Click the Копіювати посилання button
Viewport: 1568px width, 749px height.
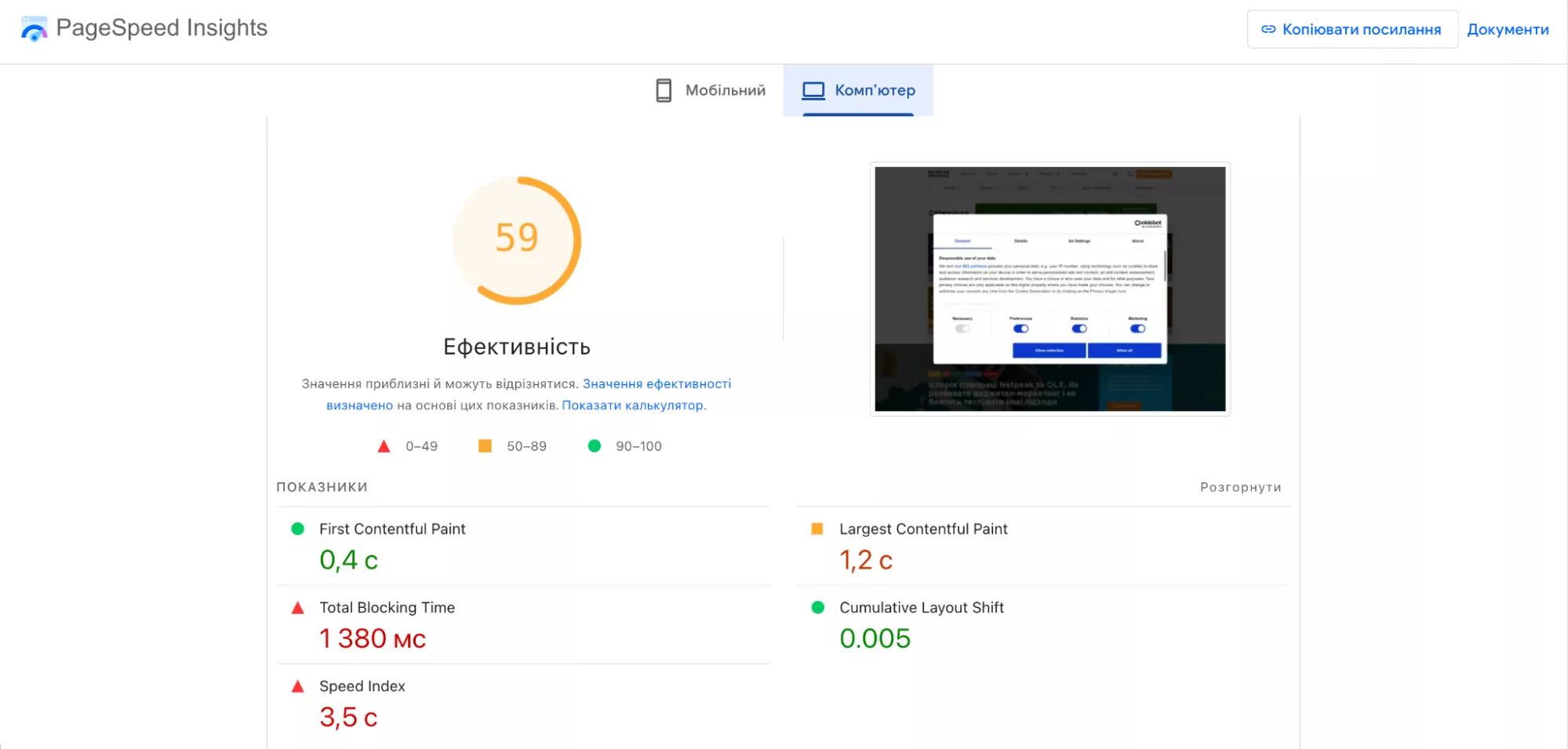tap(1352, 29)
